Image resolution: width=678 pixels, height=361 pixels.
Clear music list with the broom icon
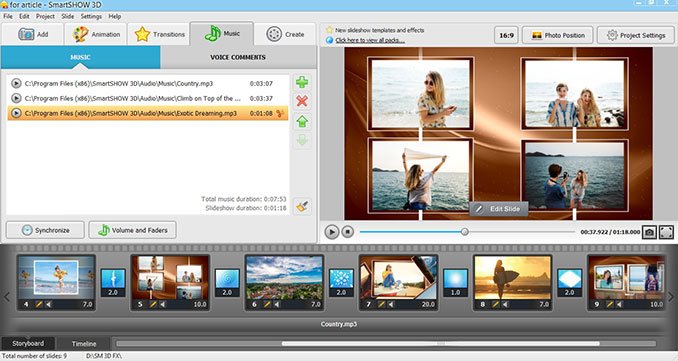point(302,206)
